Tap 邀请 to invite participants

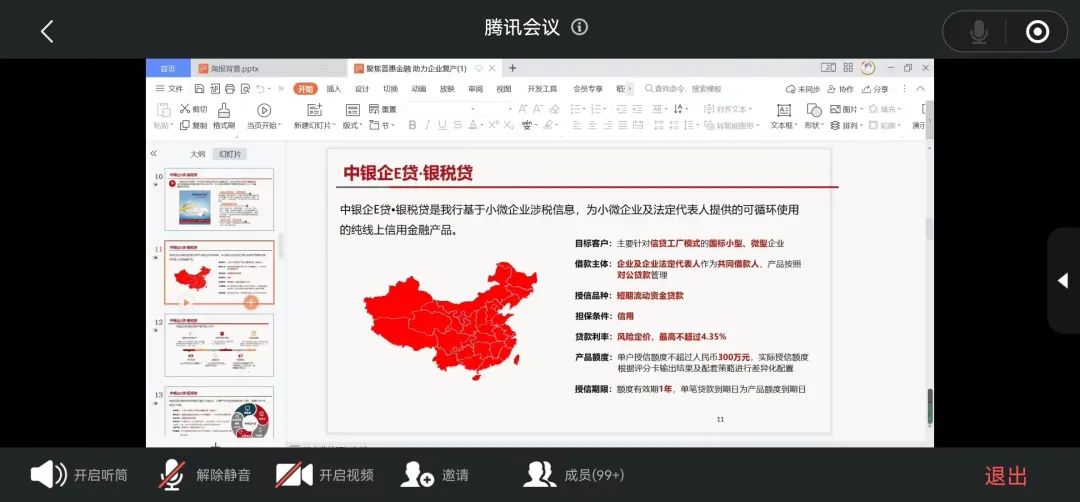[435, 474]
